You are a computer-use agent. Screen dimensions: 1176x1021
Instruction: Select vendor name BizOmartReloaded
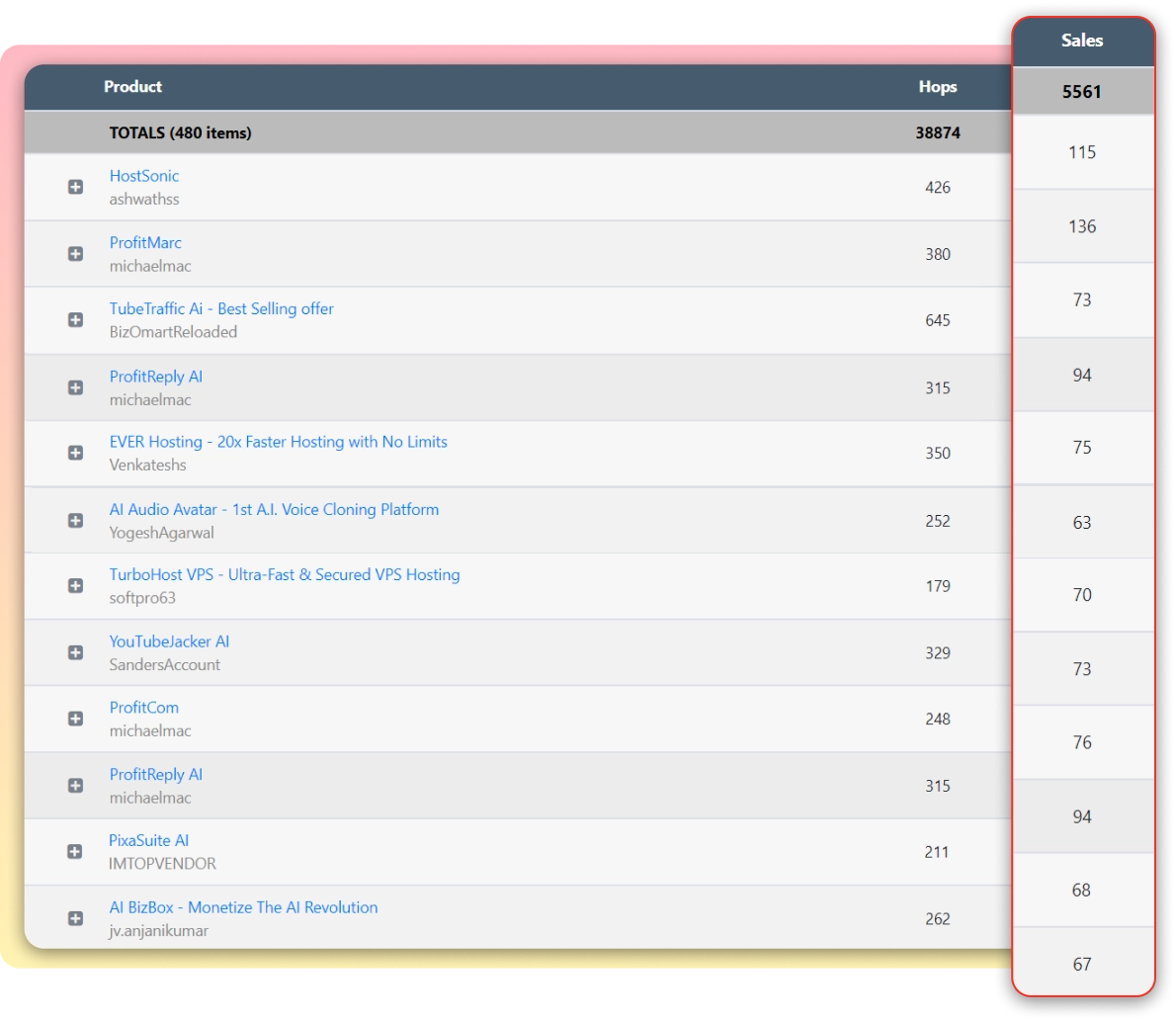tap(173, 331)
